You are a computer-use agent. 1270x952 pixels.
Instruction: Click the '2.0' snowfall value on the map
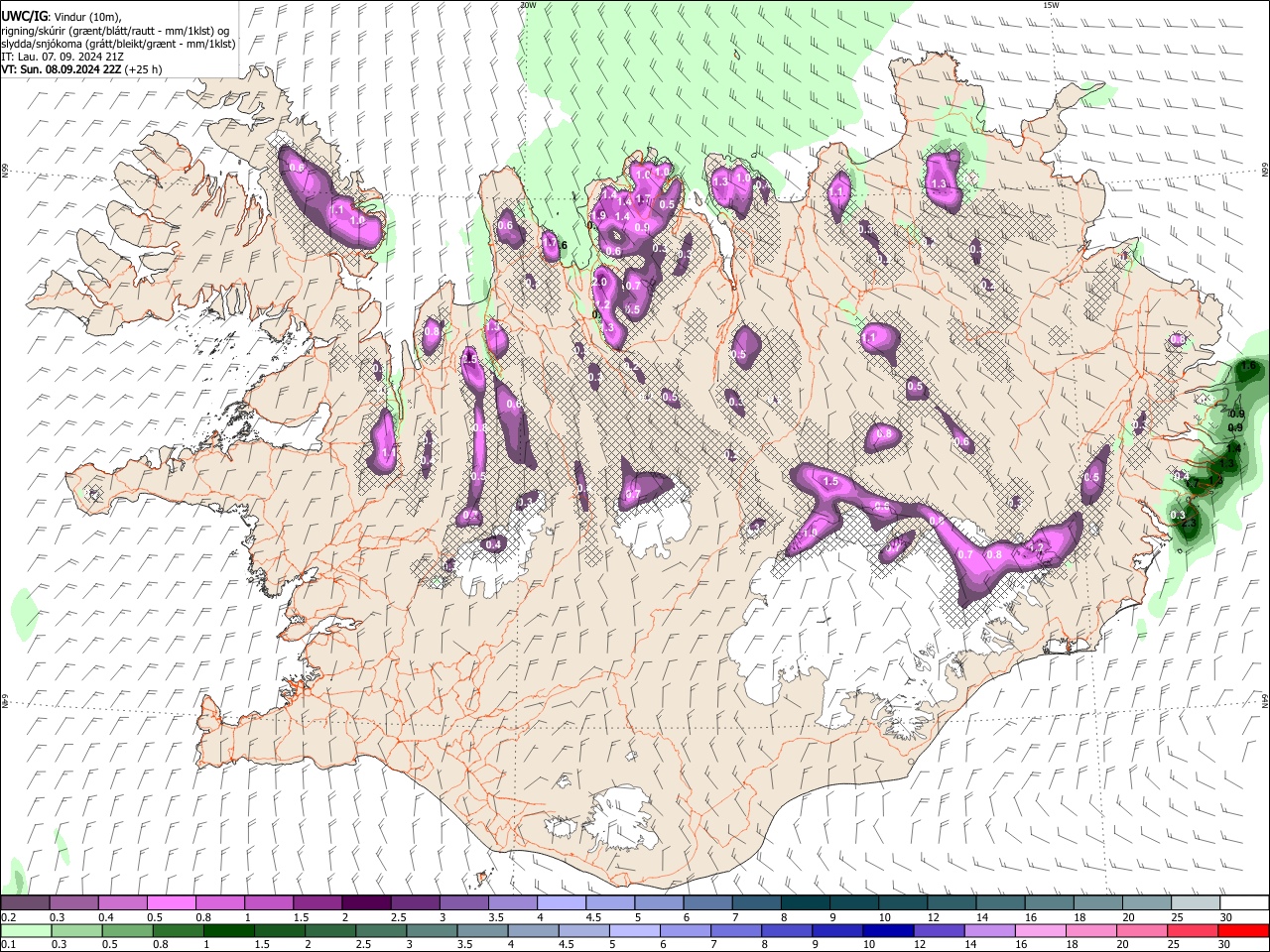tap(599, 283)
